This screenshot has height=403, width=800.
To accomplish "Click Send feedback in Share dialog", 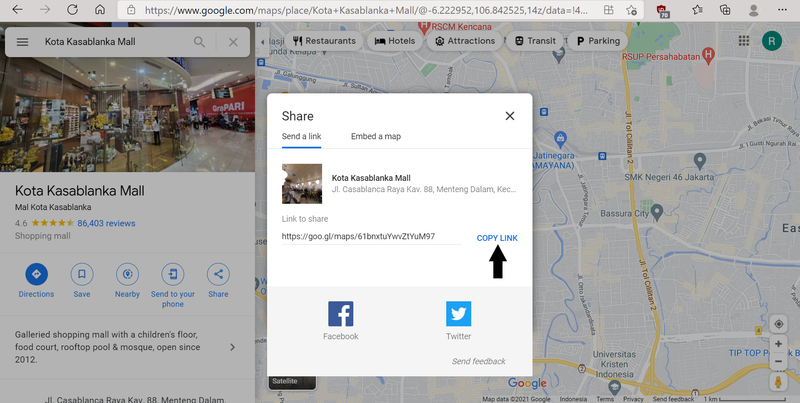I will pos(479,361).
